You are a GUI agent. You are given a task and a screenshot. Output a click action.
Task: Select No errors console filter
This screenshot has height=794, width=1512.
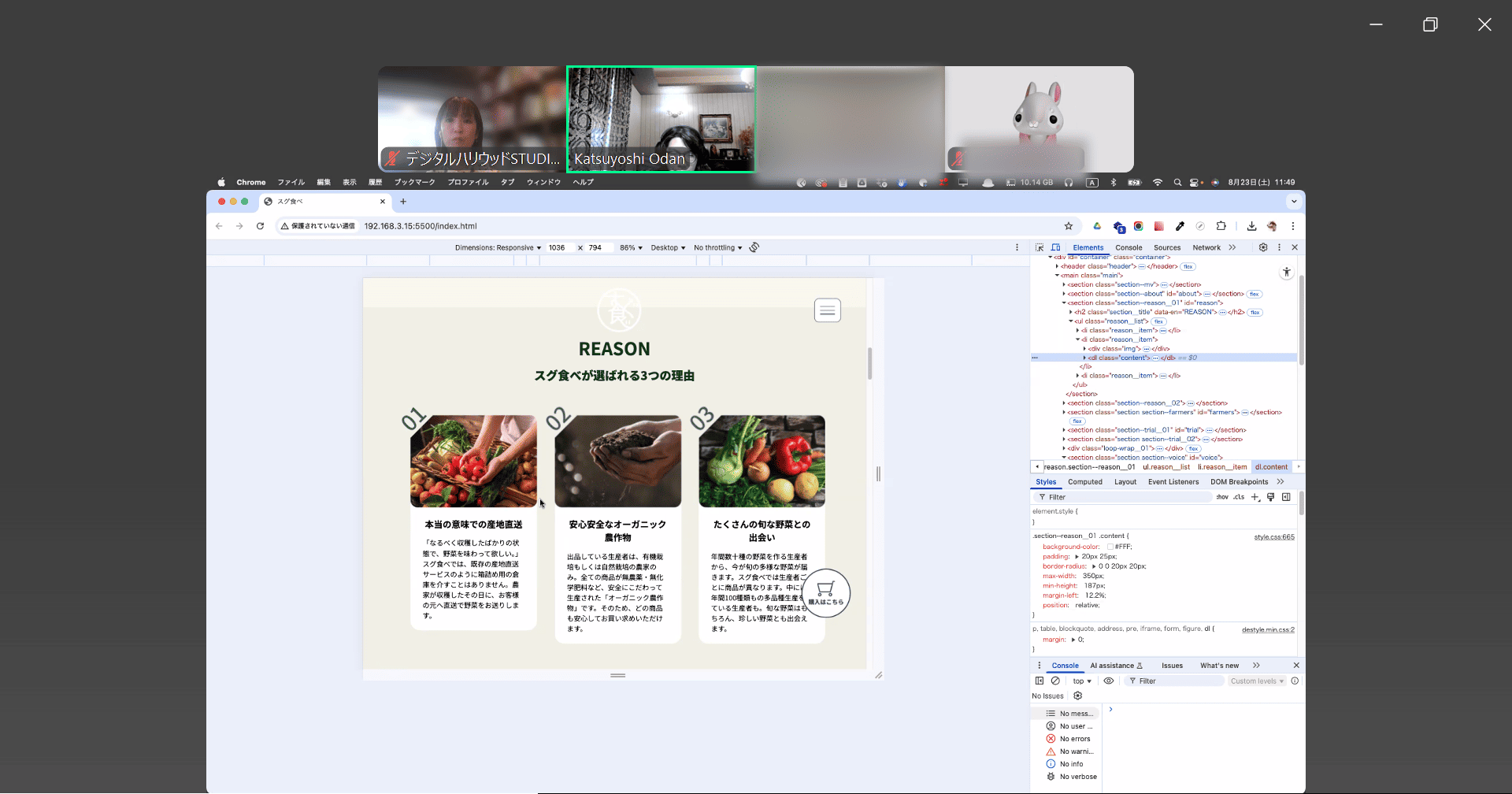pyautogui.click(x=1069, y=739)
